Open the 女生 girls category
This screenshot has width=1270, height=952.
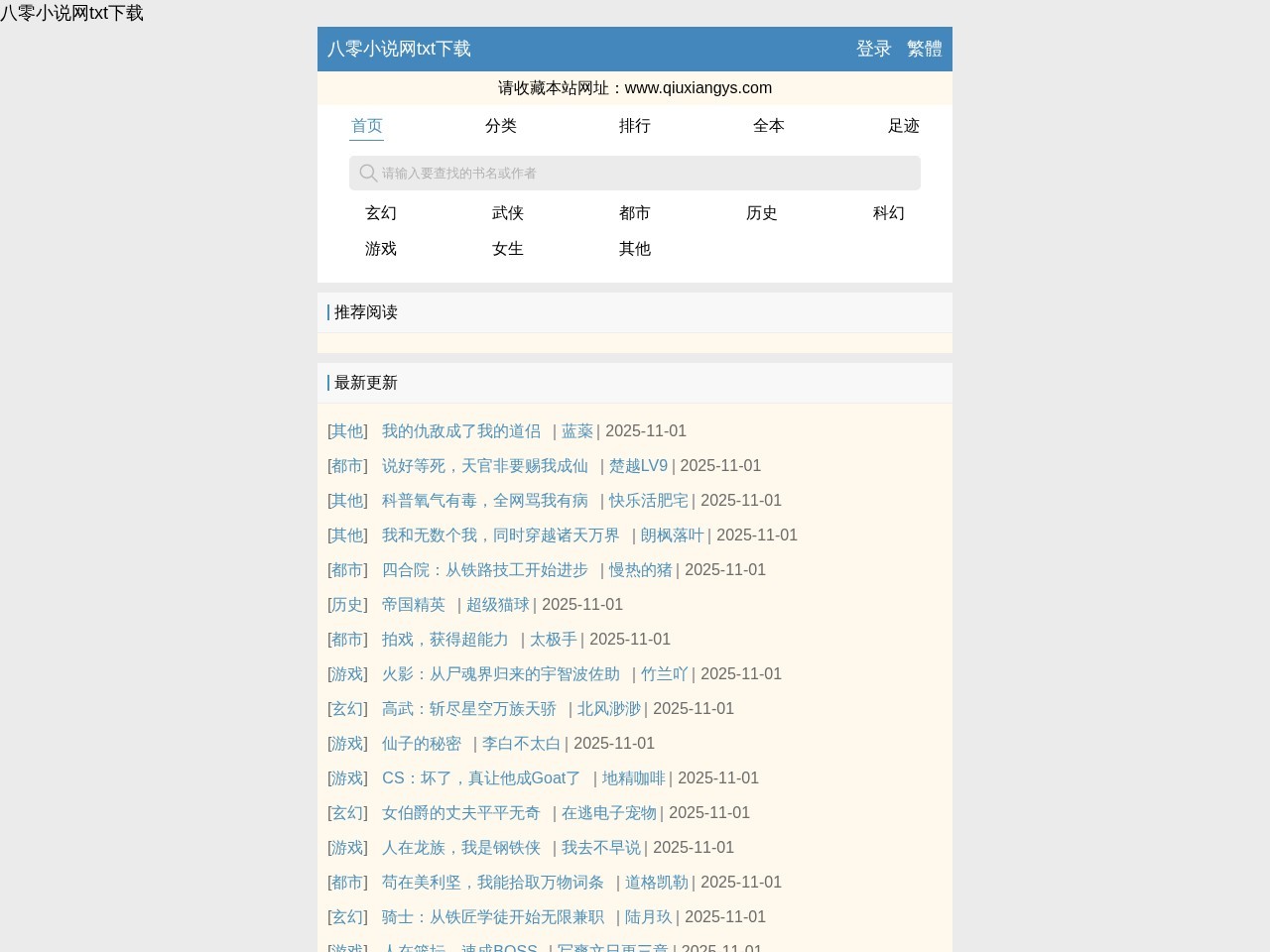507,249
